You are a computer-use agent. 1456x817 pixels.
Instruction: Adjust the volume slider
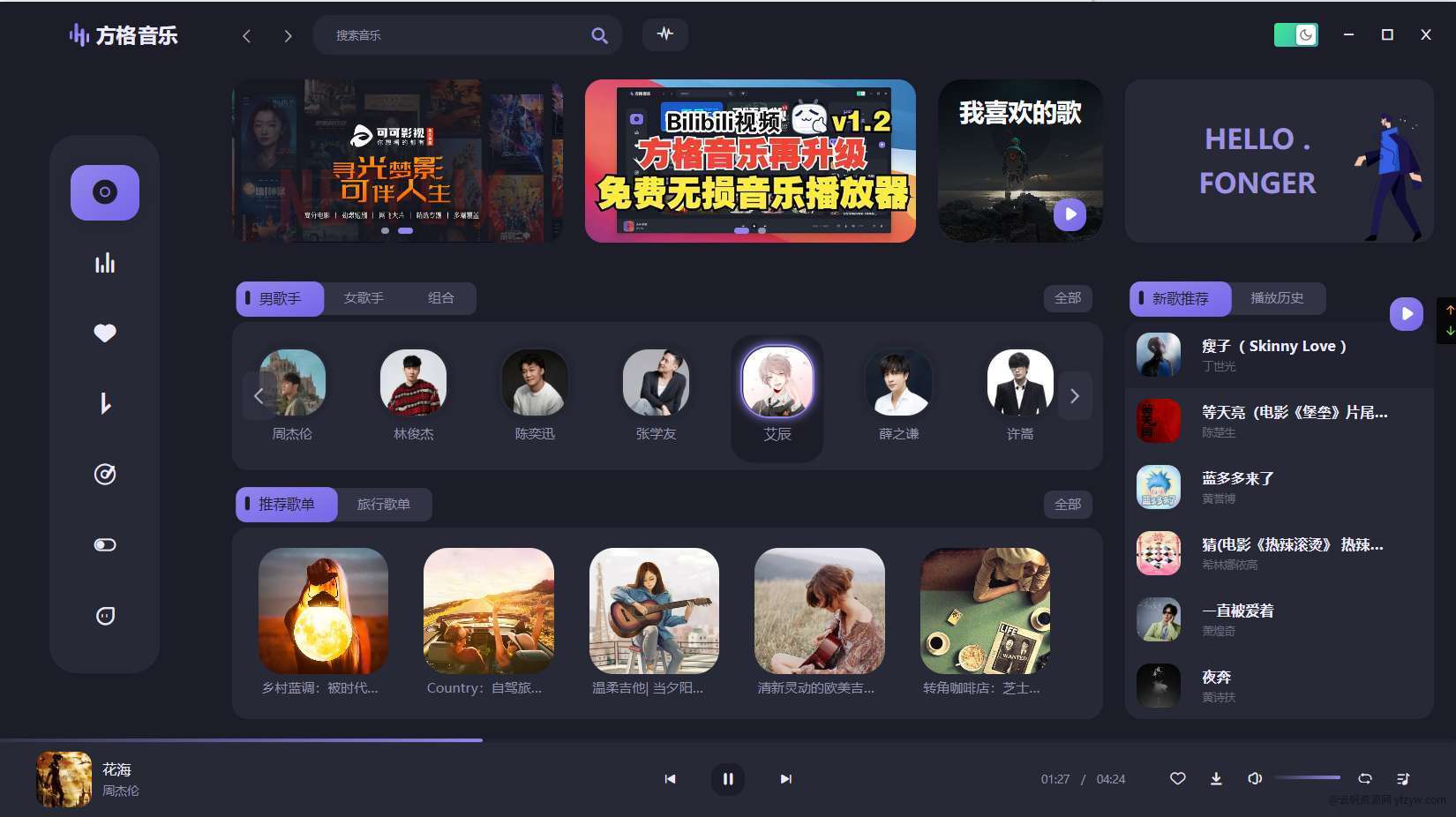(1308, 777)
